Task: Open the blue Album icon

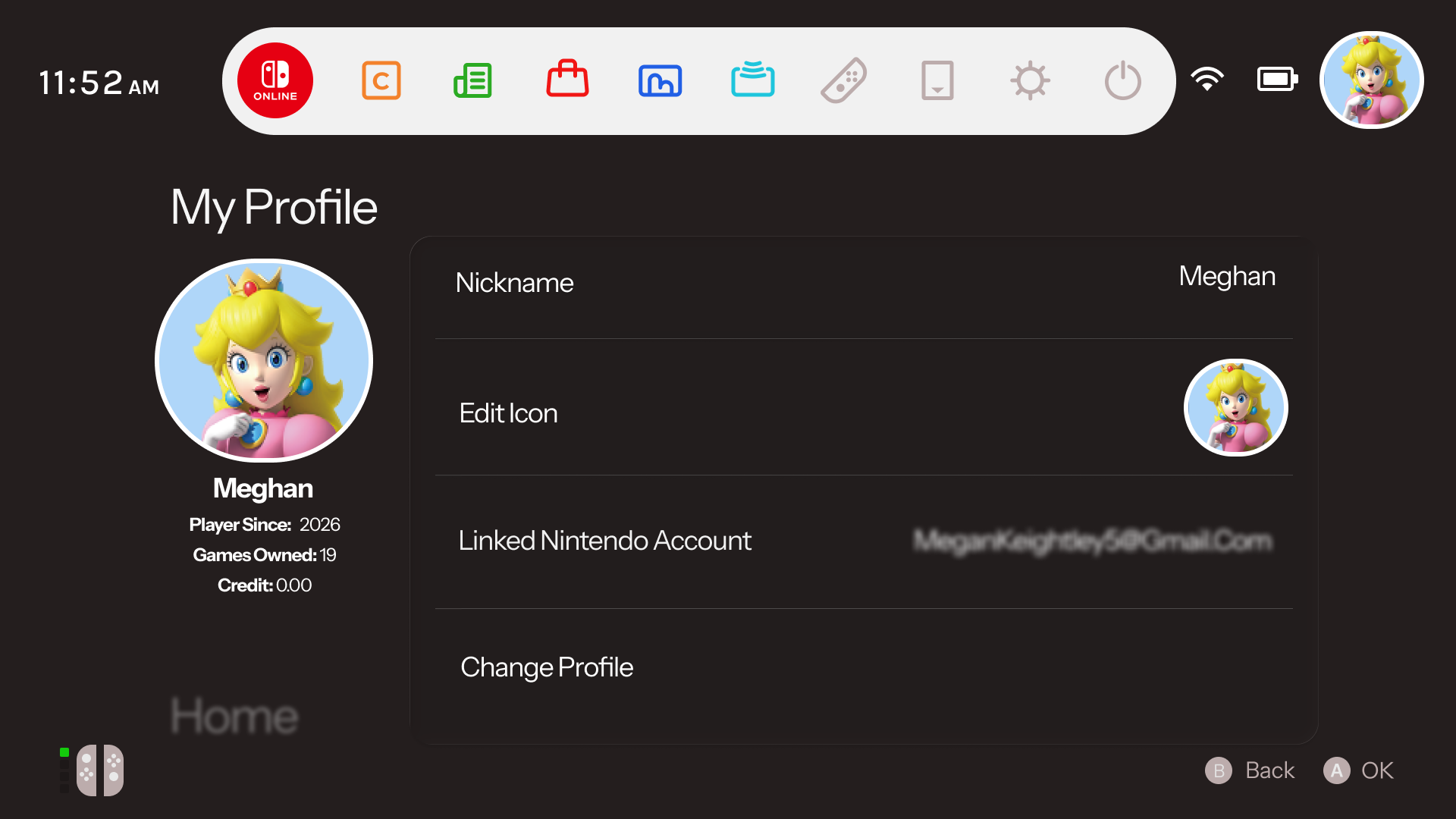Action: pos(661,80)
